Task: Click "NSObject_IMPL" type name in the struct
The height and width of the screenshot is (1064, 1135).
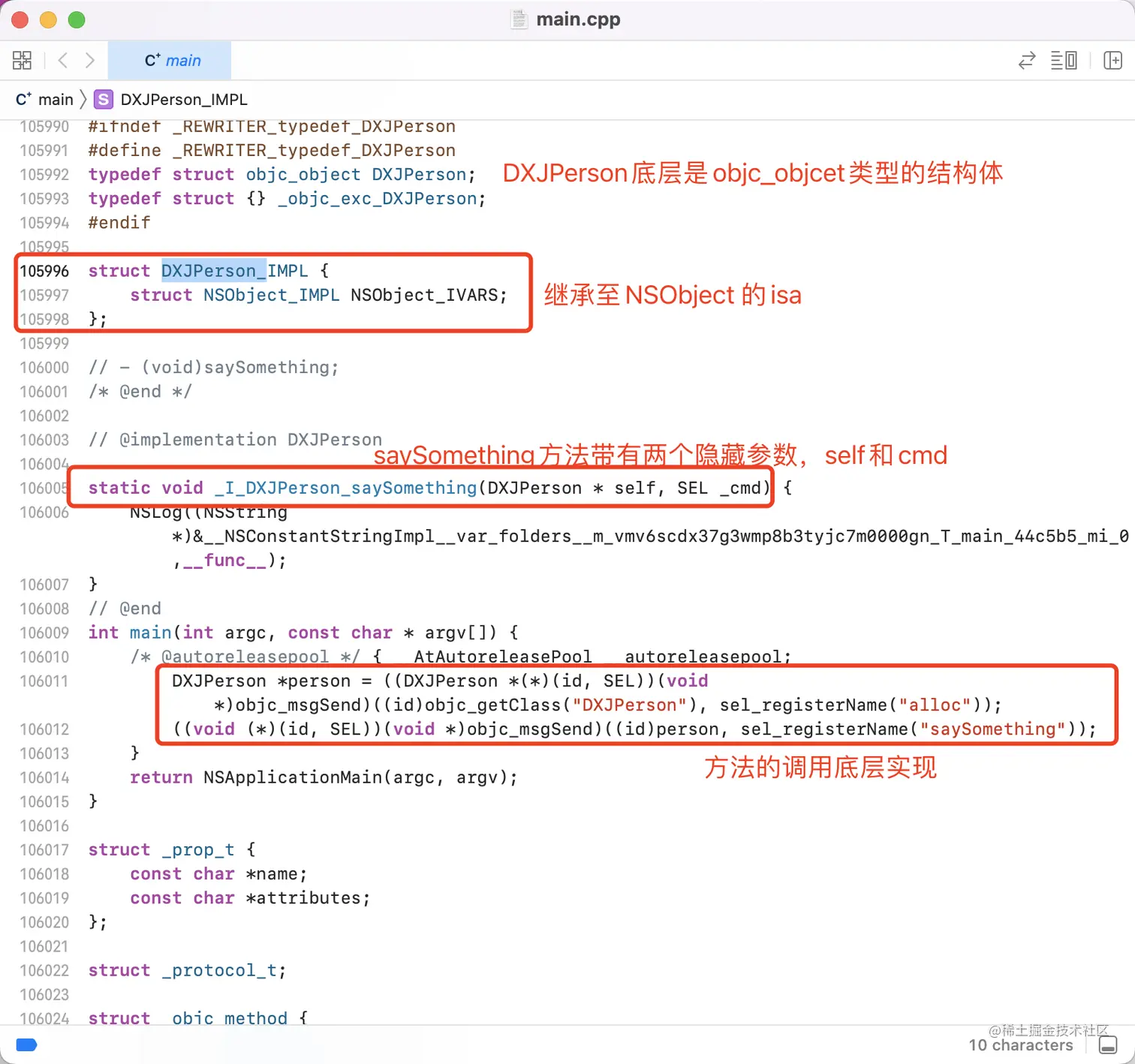Action: pos(272,295)
